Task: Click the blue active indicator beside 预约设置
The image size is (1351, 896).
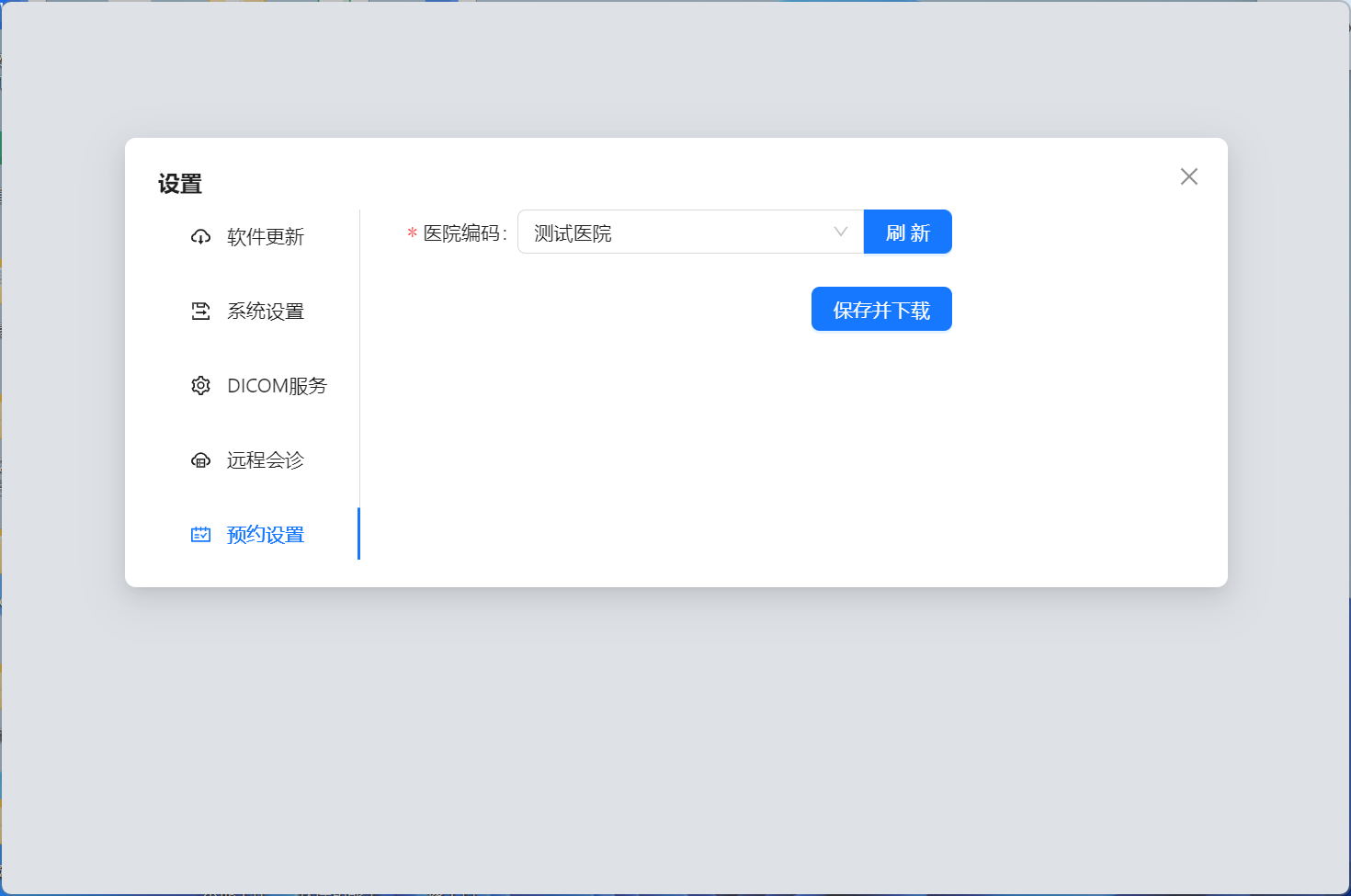Action: pyautogui.click(x=358, y=533)
